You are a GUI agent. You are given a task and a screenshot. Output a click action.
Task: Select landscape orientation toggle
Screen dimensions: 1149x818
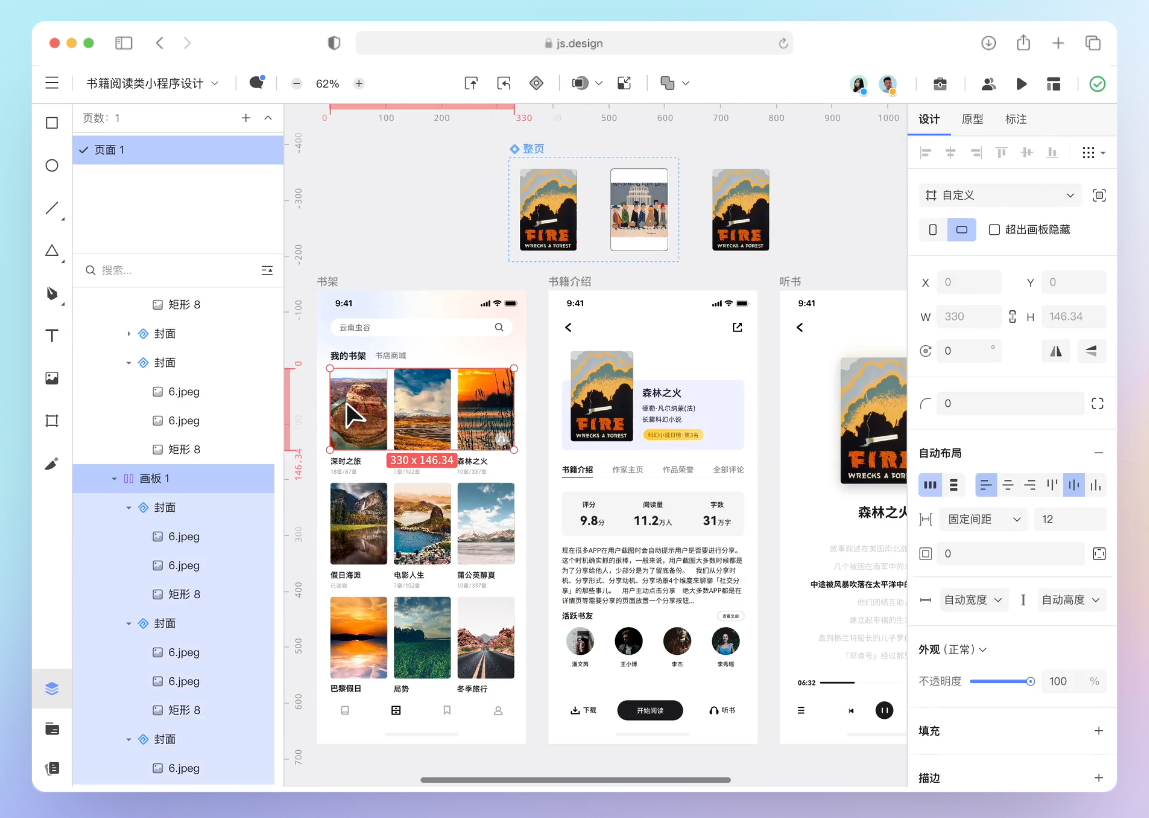961,229
